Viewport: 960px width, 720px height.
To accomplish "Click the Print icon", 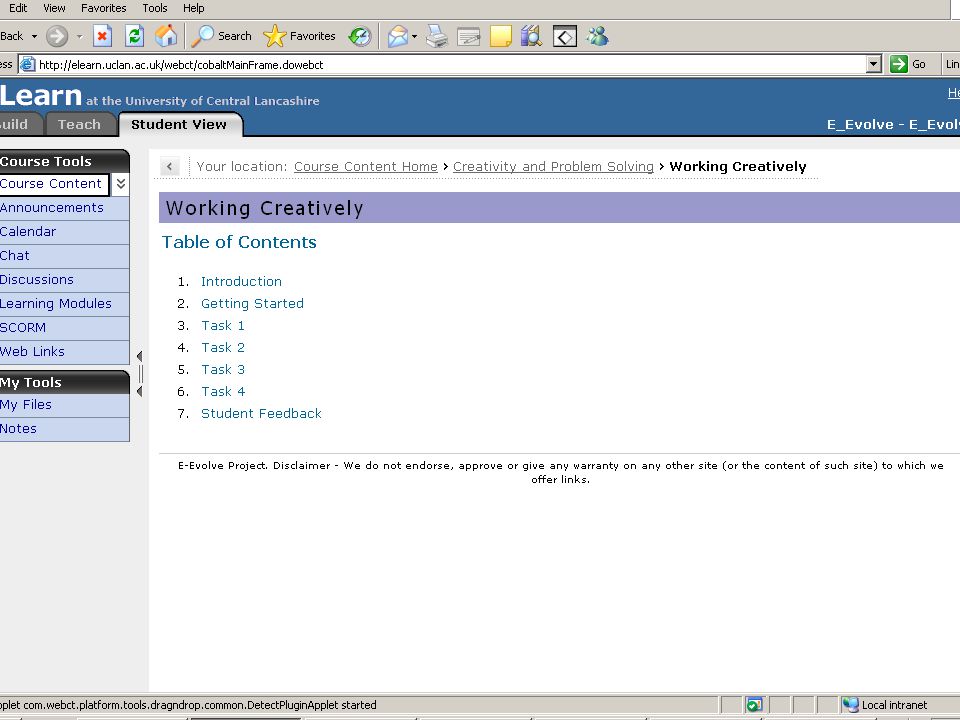I will [437, 36].
